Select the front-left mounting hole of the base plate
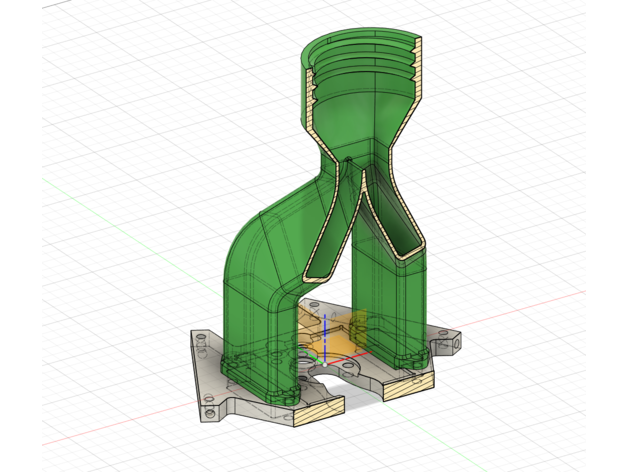This screenshot has width=628, height=472. click(x=210, y=411)
